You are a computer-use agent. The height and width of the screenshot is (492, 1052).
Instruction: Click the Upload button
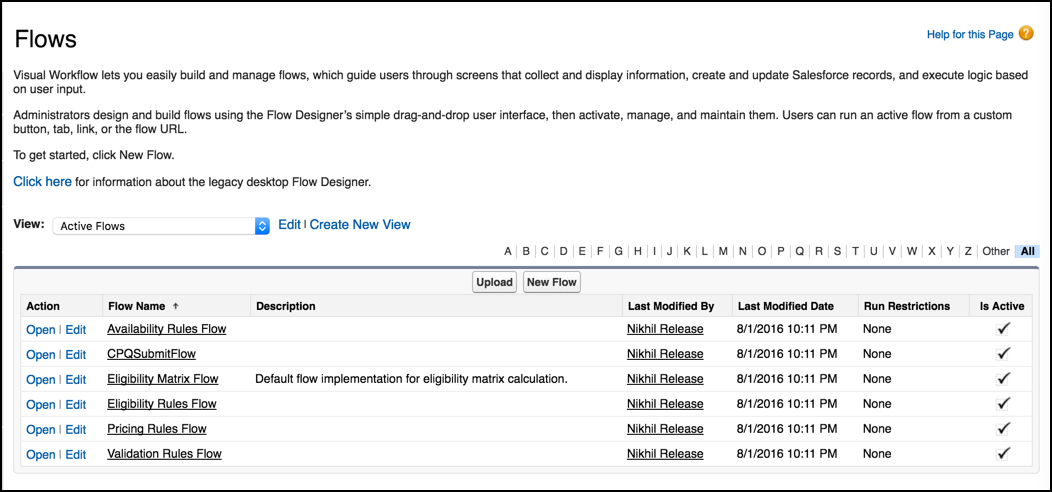494,282
